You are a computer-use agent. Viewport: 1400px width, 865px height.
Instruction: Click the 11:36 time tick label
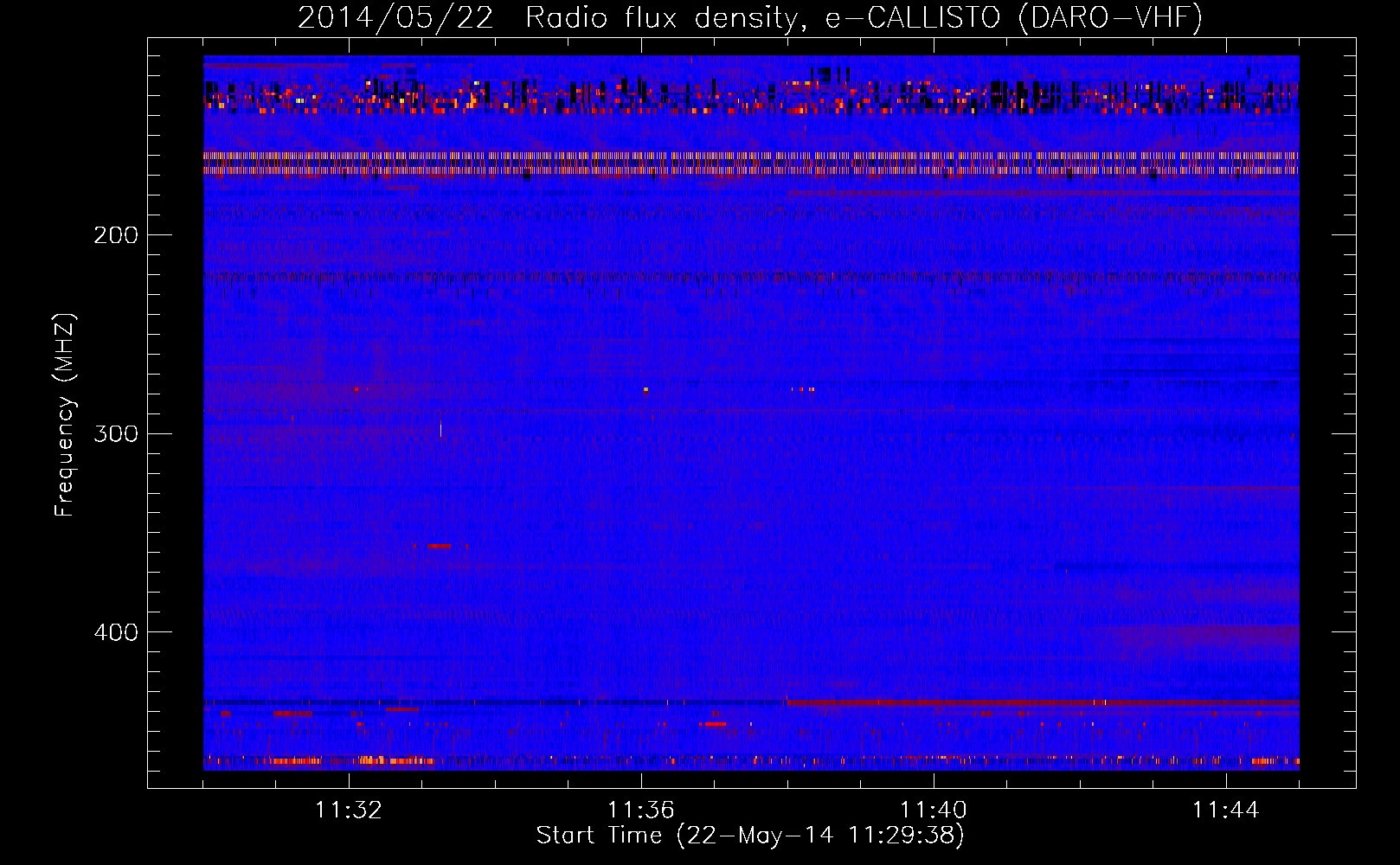pos(641,811)
